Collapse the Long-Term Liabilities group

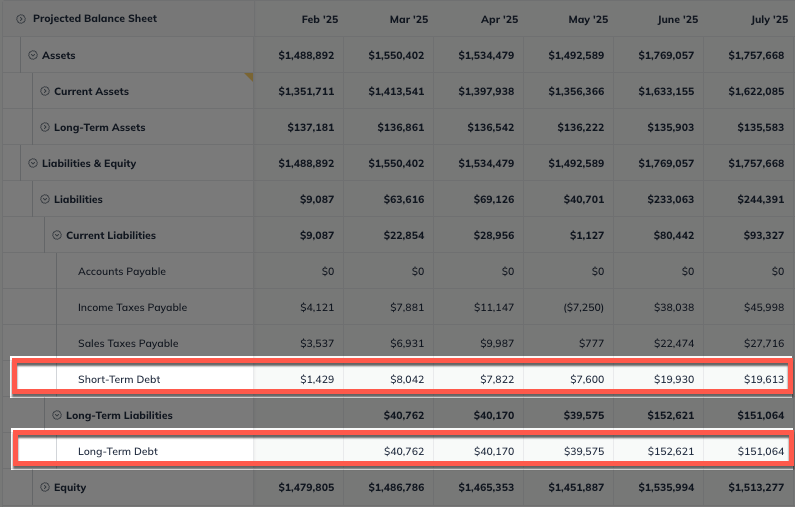click(x=57, y=415)
